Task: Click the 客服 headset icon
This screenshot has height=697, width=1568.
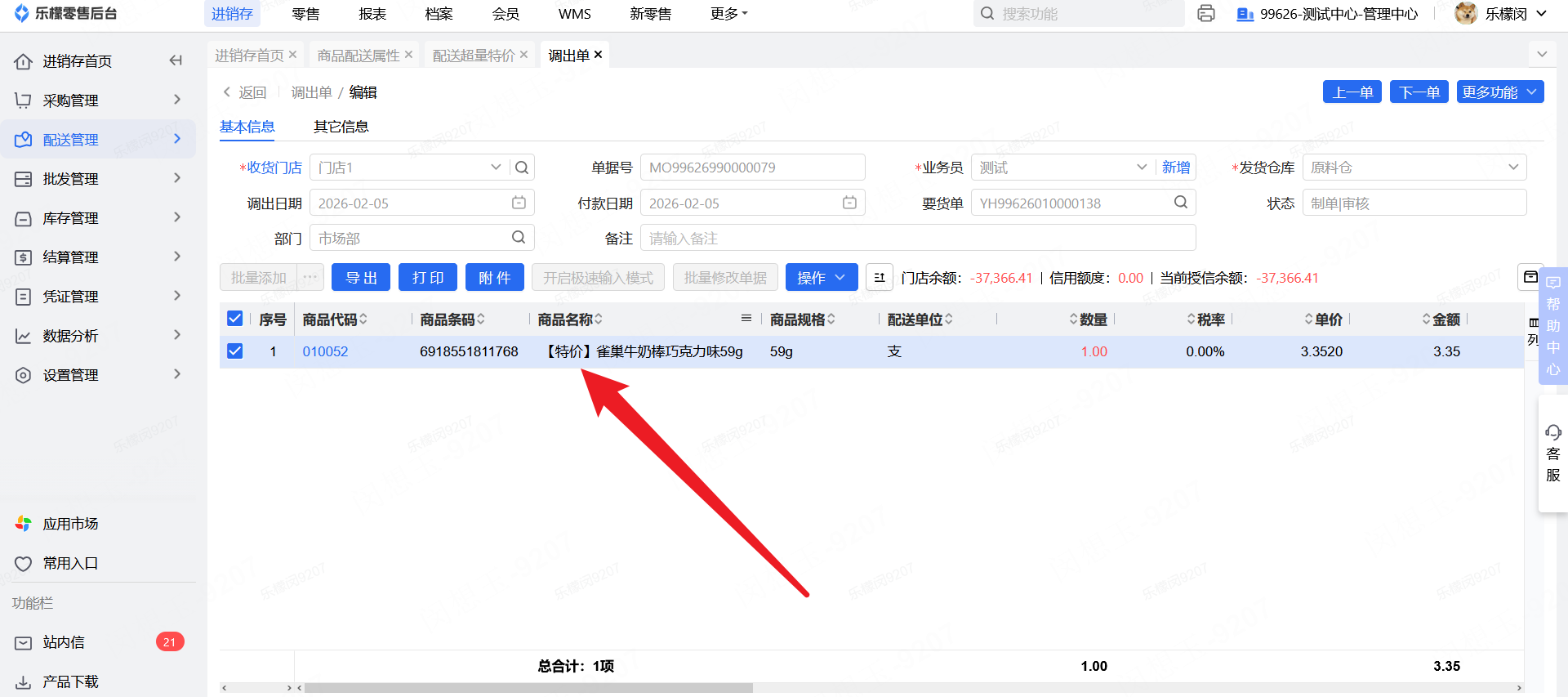Action: [x=1552, y=432]
